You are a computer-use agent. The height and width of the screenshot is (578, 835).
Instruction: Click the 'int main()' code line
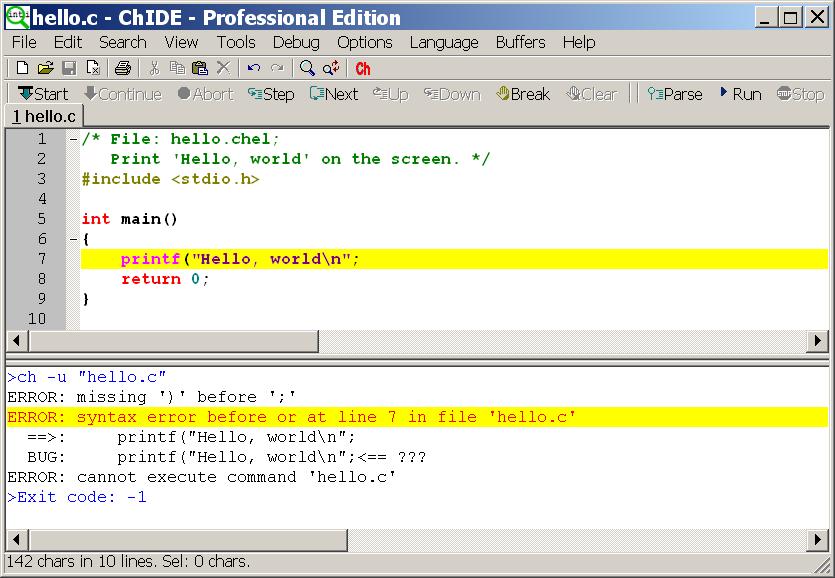129,219
